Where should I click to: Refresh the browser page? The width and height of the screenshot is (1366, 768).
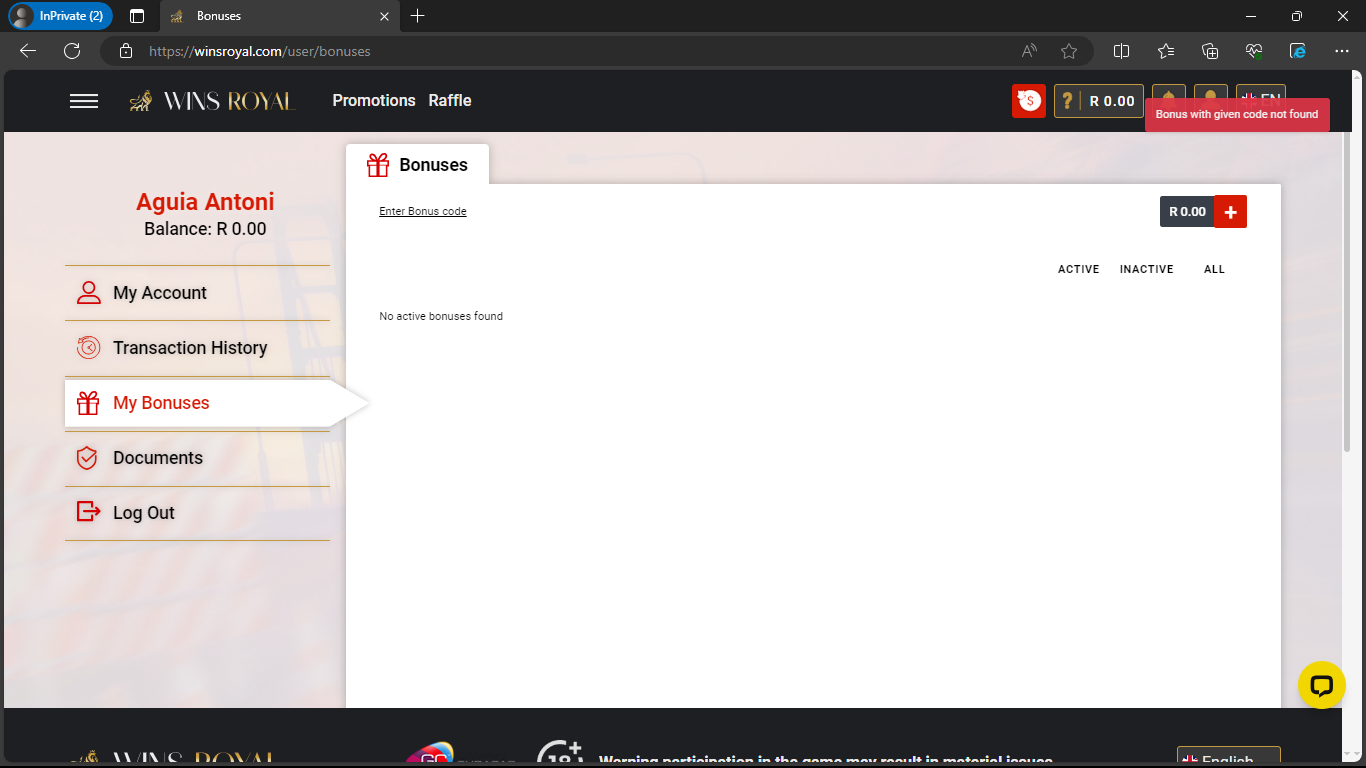[x=72, y=51]
